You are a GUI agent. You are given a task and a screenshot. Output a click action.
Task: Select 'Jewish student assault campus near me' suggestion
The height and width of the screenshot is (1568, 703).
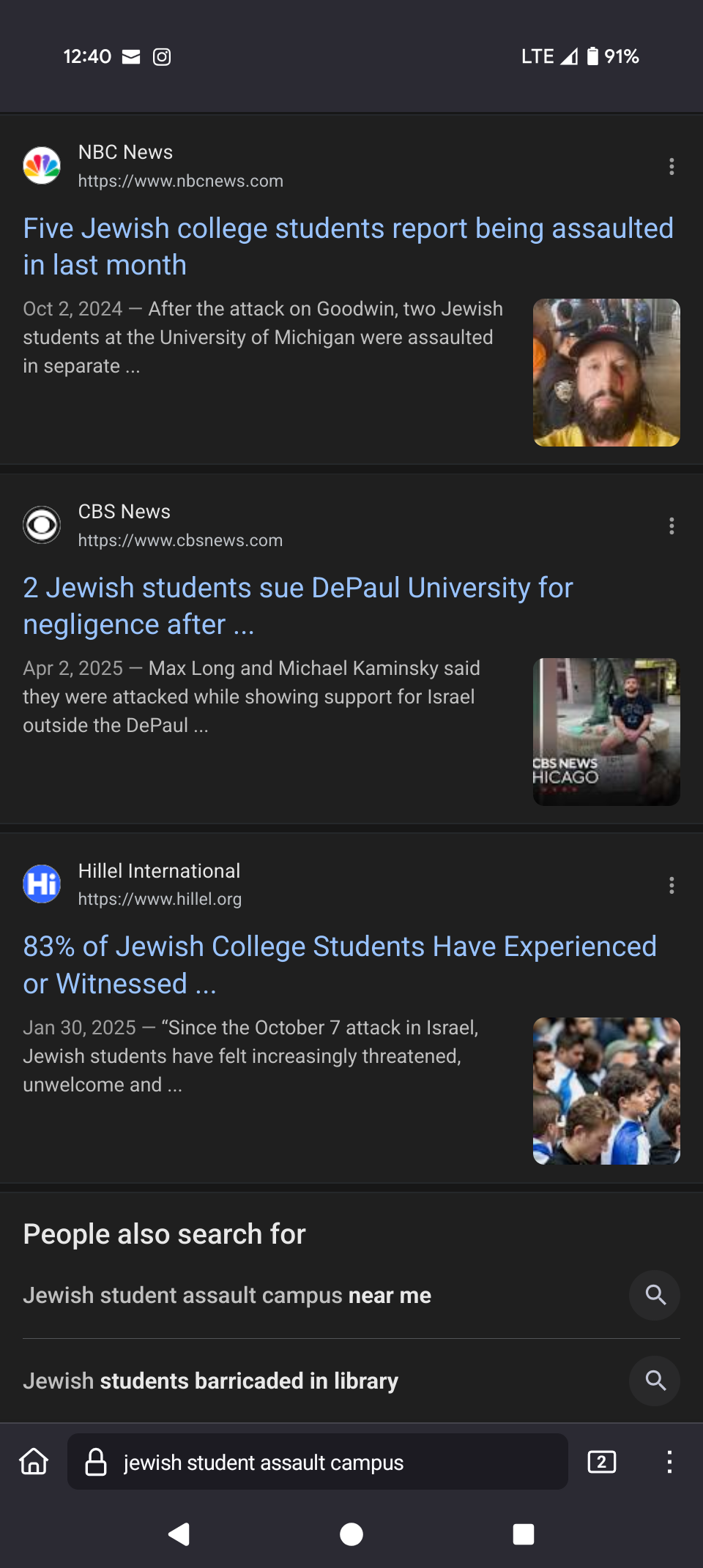[x=227, y=1295]
